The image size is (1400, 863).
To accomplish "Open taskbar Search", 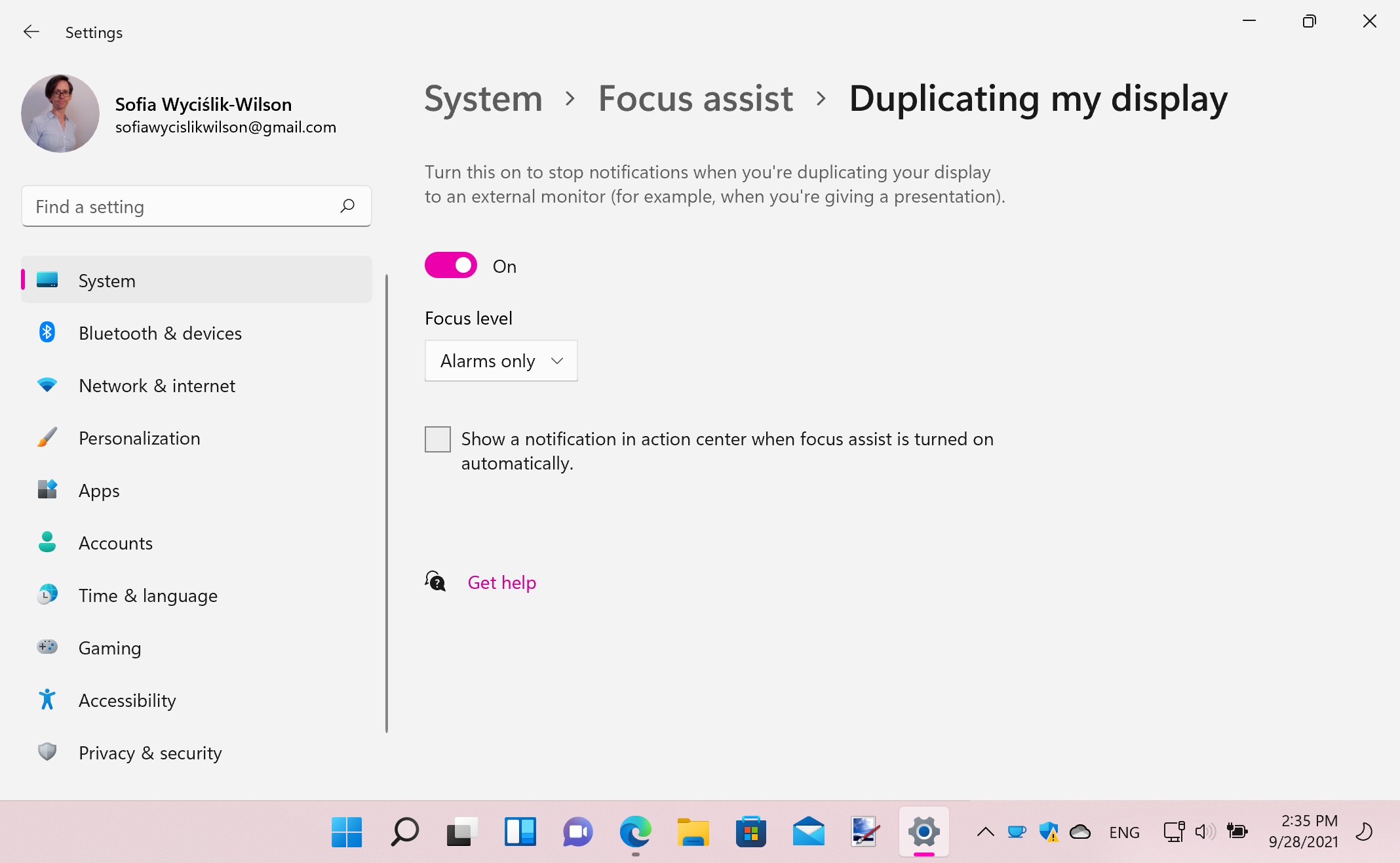I will [404, 832].
